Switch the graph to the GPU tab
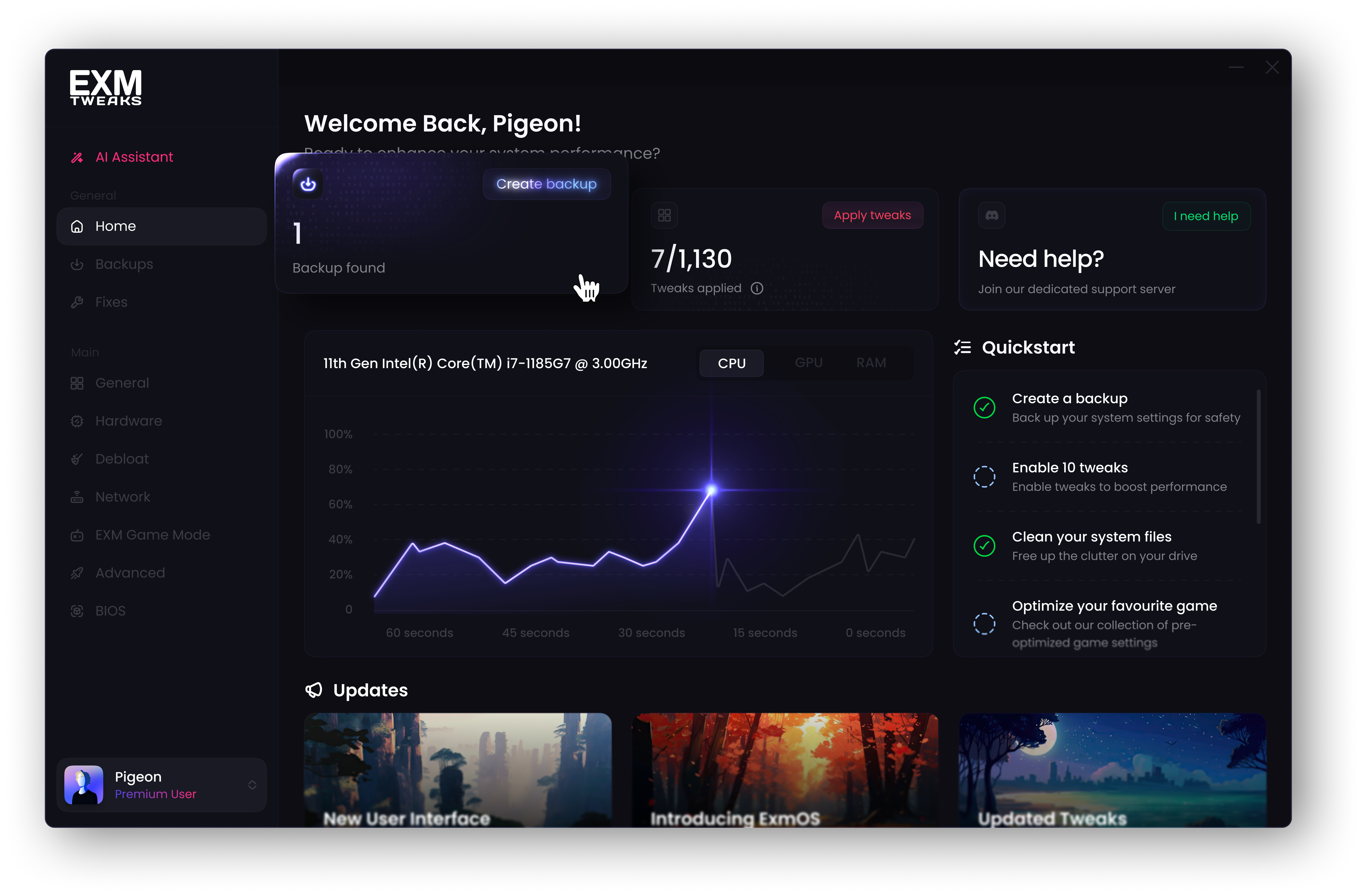The height and width of the screenshot is (896, 1364). [x=808, y=363]
